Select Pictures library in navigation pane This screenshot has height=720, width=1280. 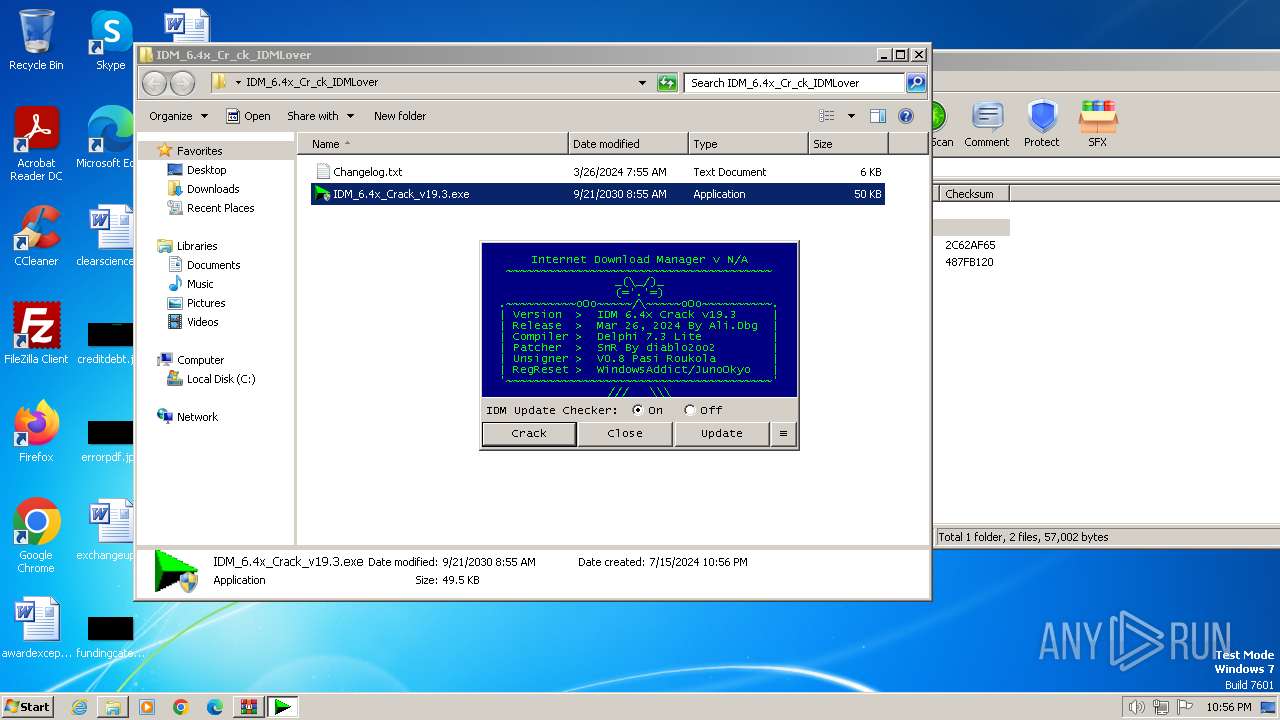tap(206, 303)
